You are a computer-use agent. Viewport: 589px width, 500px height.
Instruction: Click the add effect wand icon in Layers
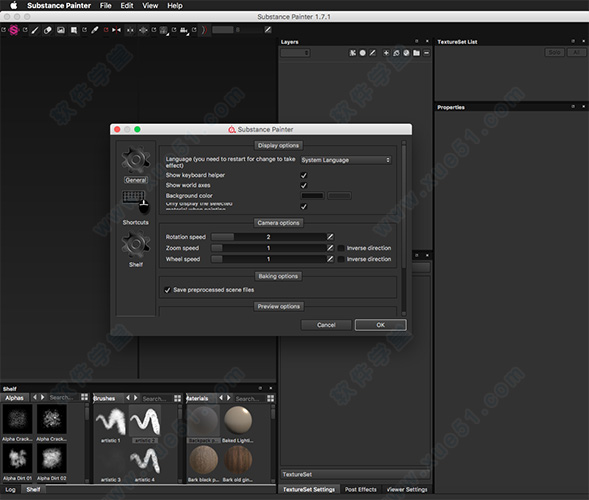[x=352, y=53]
